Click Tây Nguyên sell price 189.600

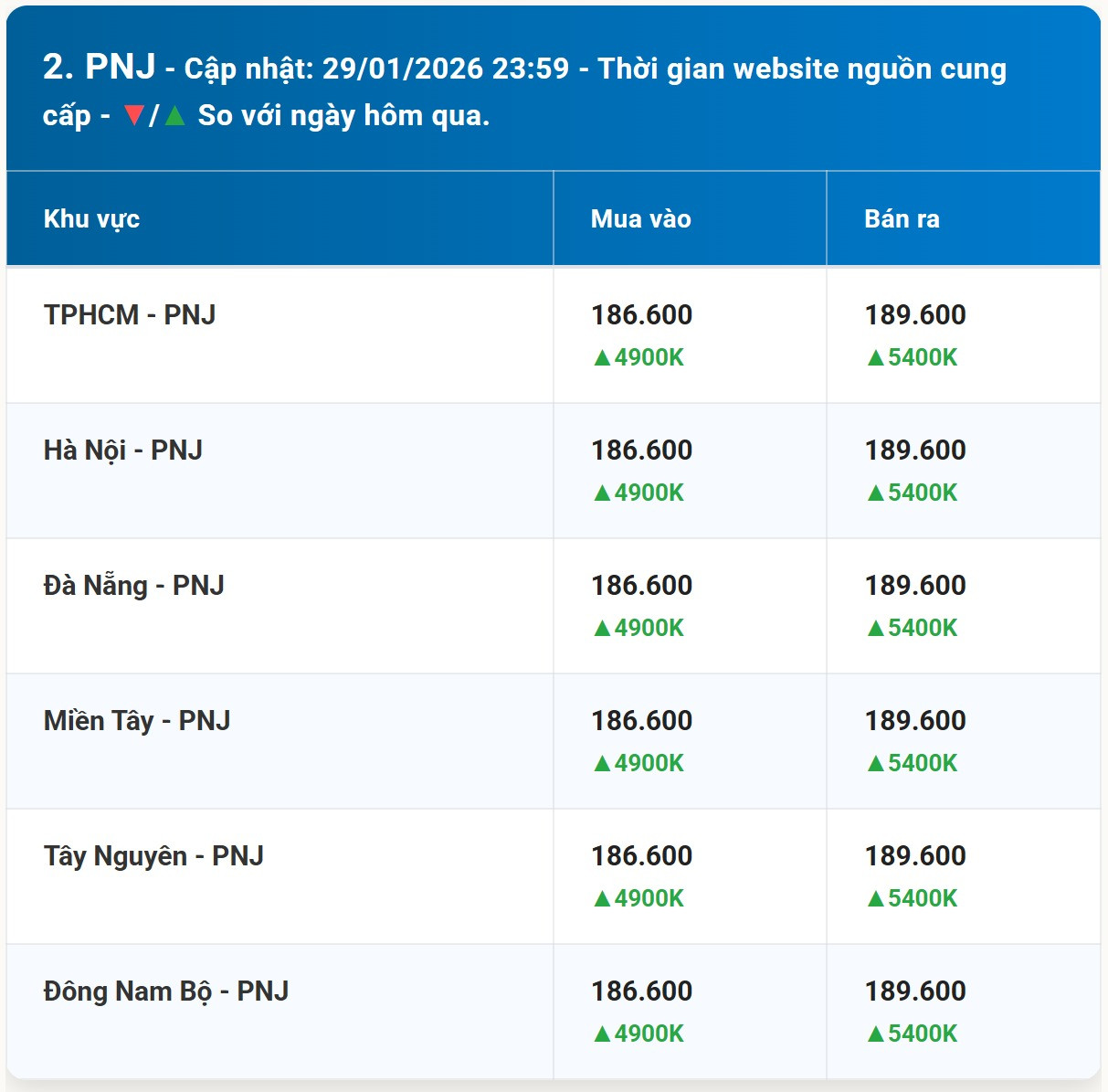point(915,855)
